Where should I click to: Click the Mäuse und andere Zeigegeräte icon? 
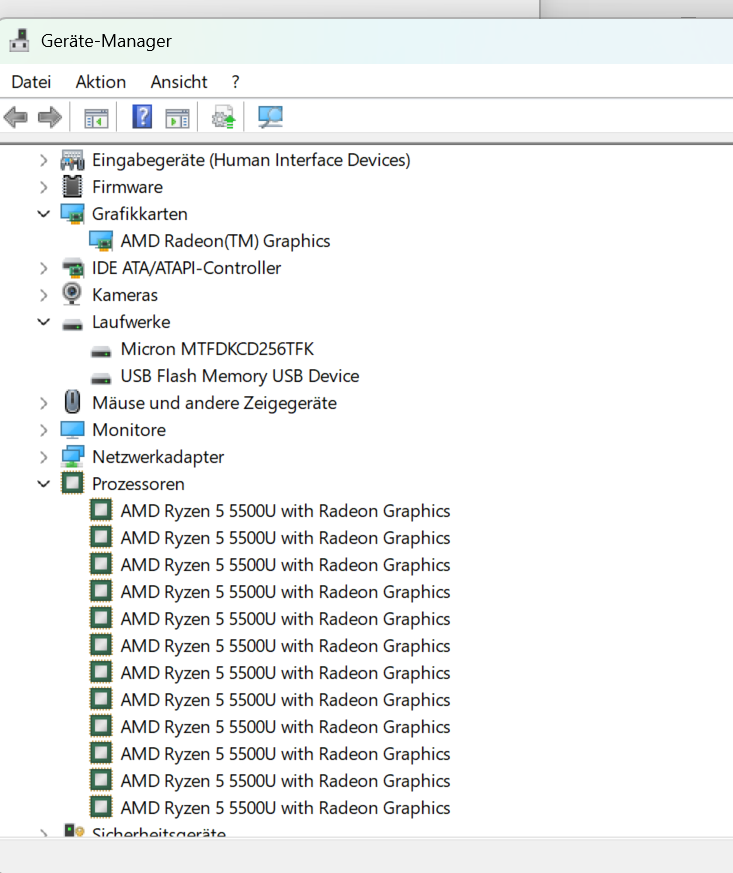point(72,401)
